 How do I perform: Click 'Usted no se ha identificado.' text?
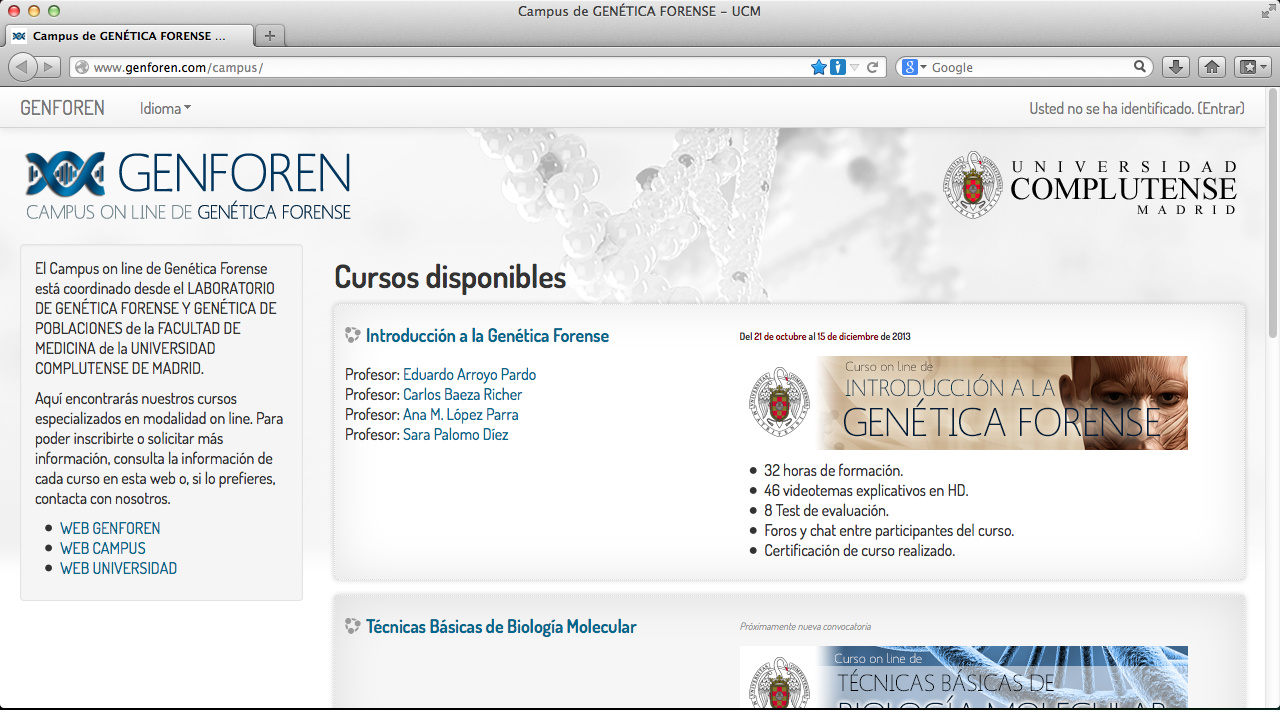pos(1111,108)
